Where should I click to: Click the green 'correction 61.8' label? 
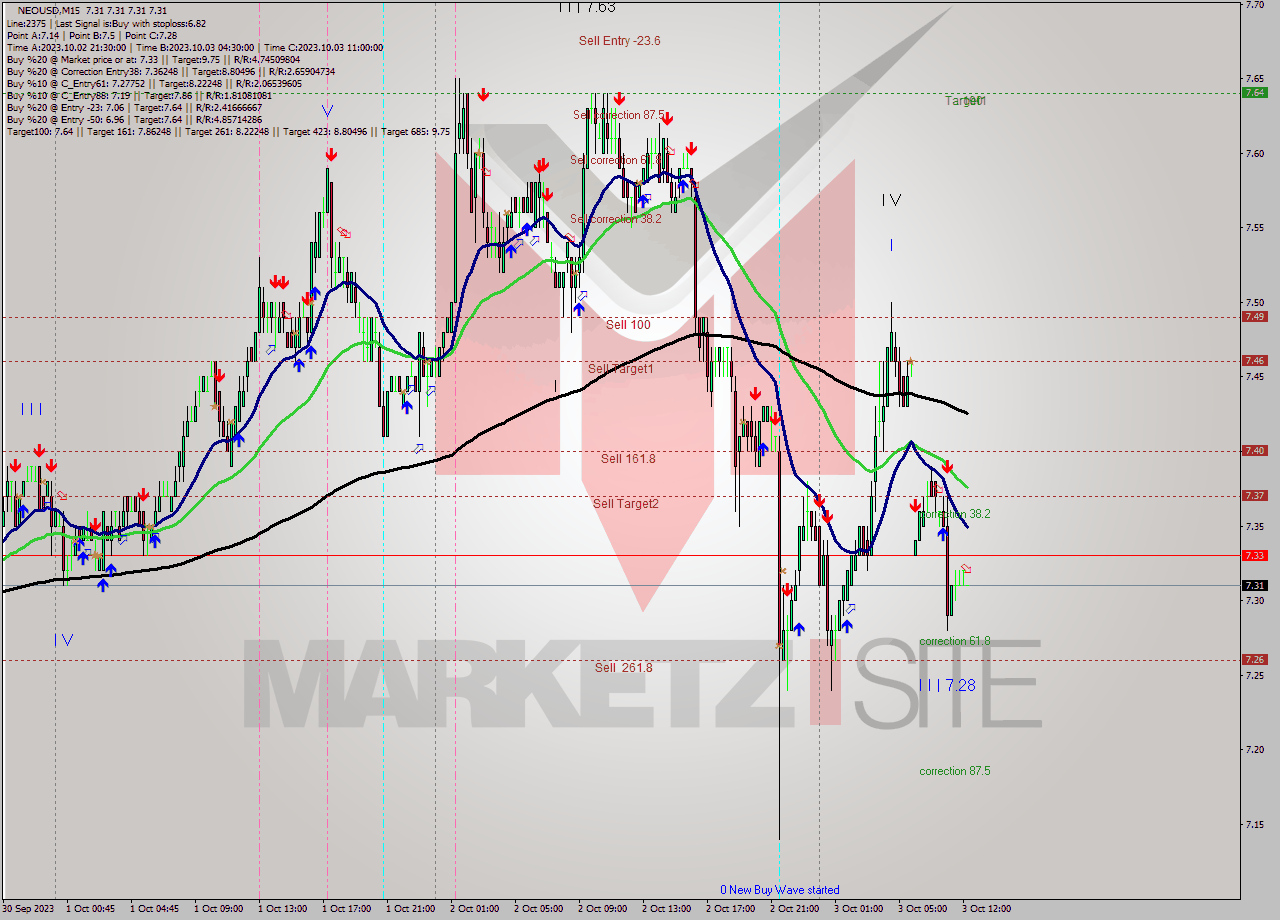[955, 641]
